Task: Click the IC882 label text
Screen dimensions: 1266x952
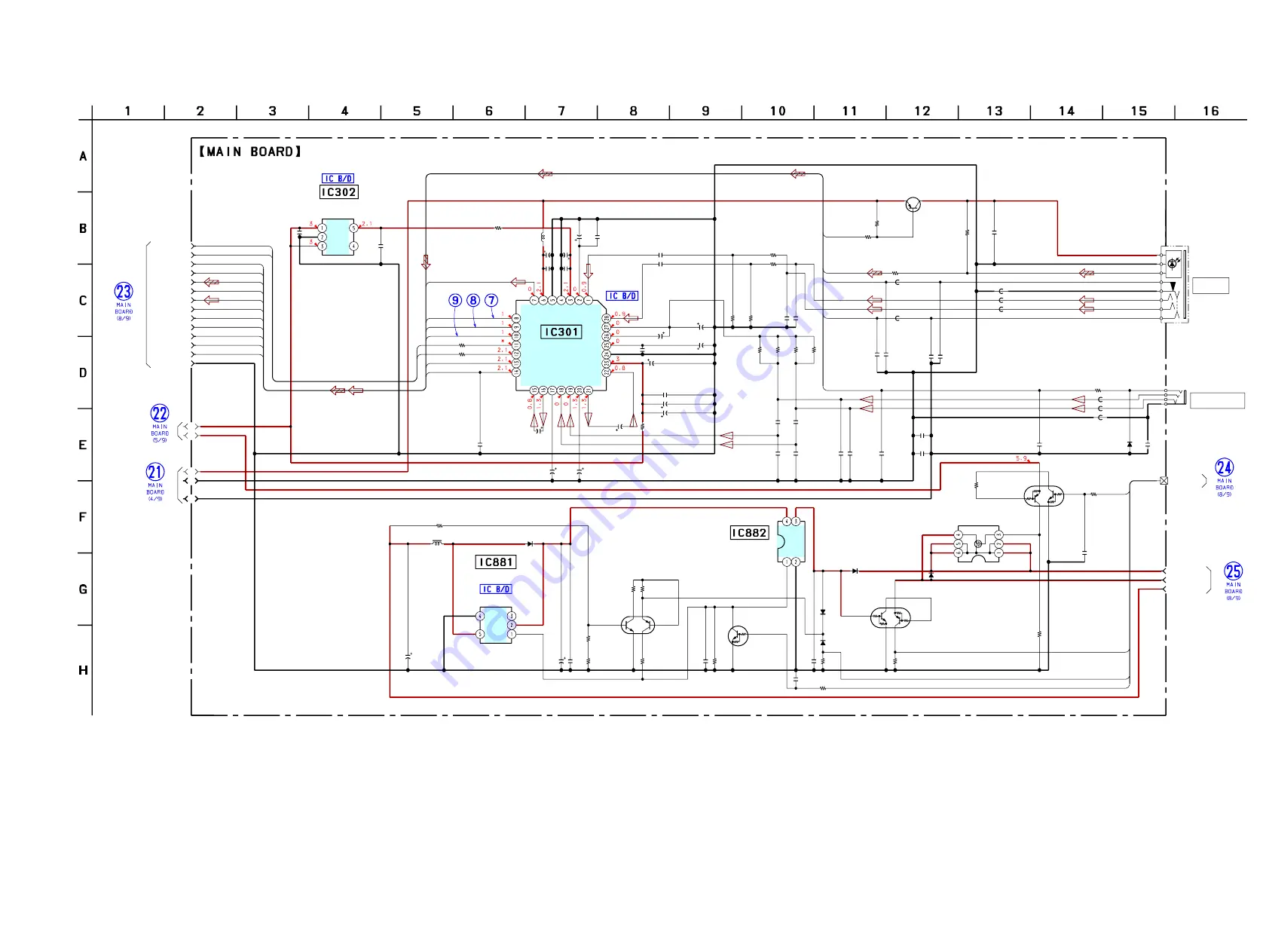Action: 749,533
